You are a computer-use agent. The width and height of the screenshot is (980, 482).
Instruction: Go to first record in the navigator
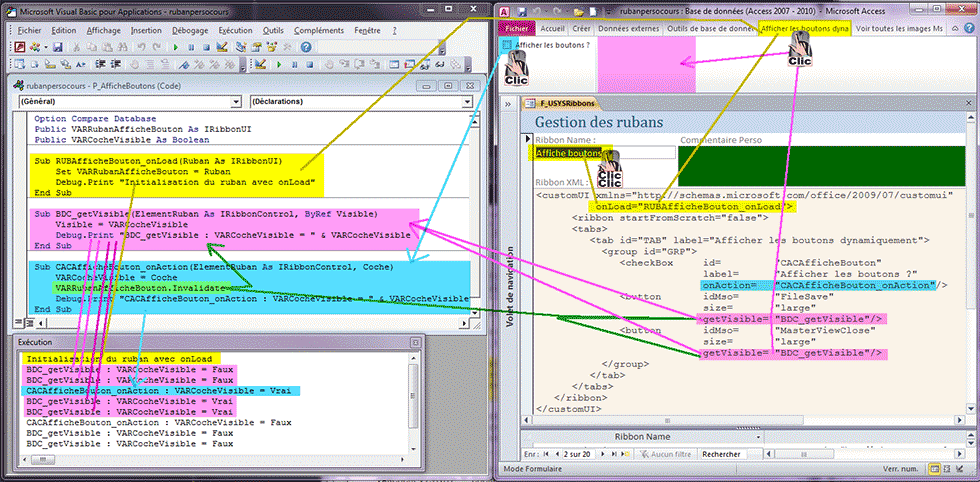pyautogui.click(x=545, y=454)
